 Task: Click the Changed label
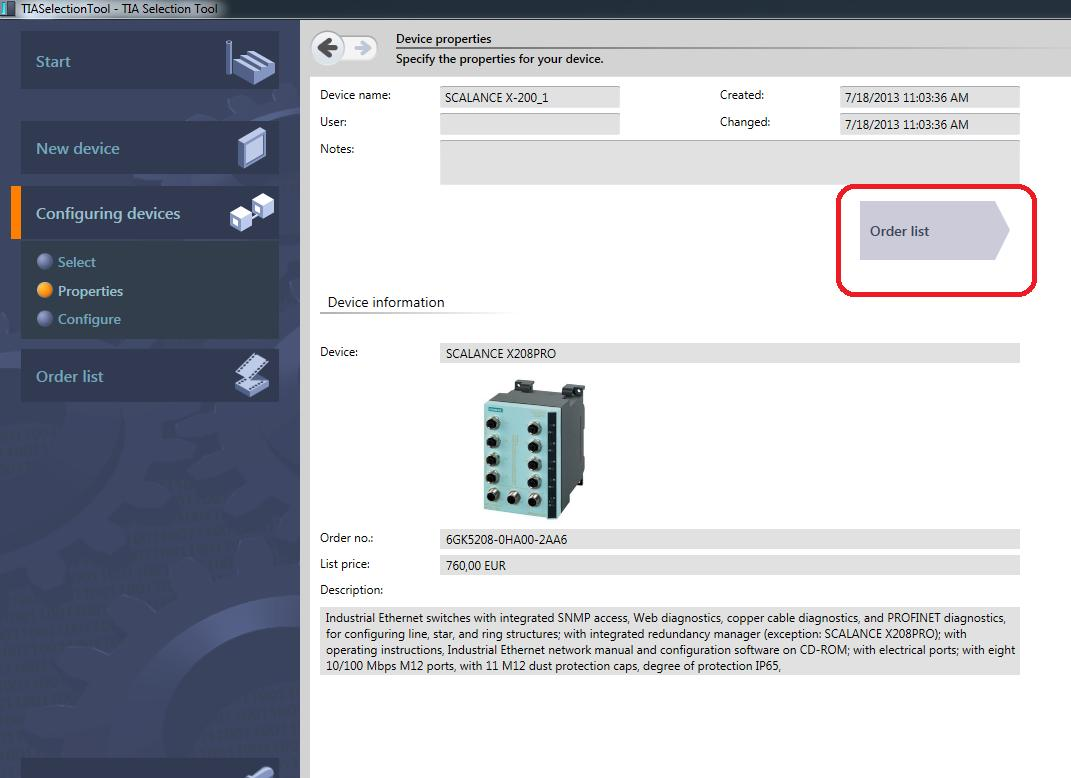(745, 122)
